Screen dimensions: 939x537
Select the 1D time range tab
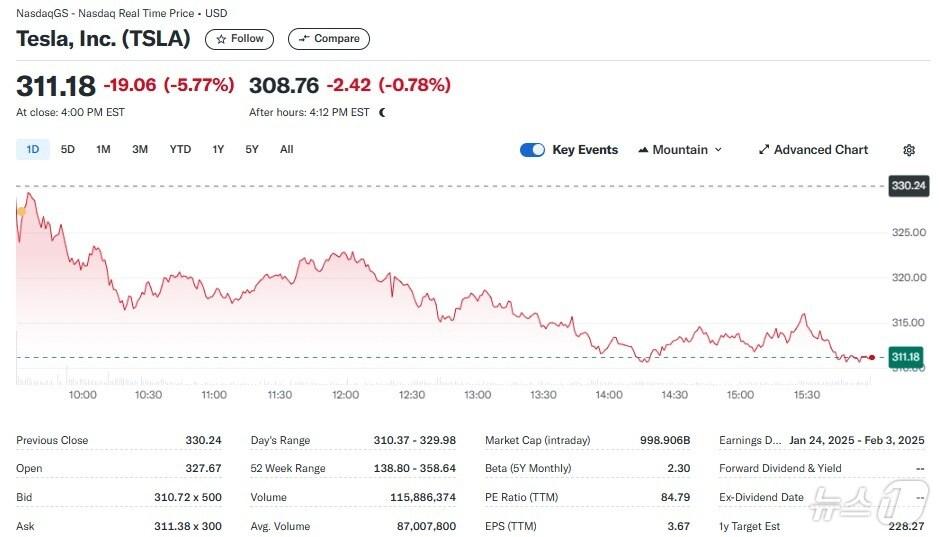(x=33, y=150)
